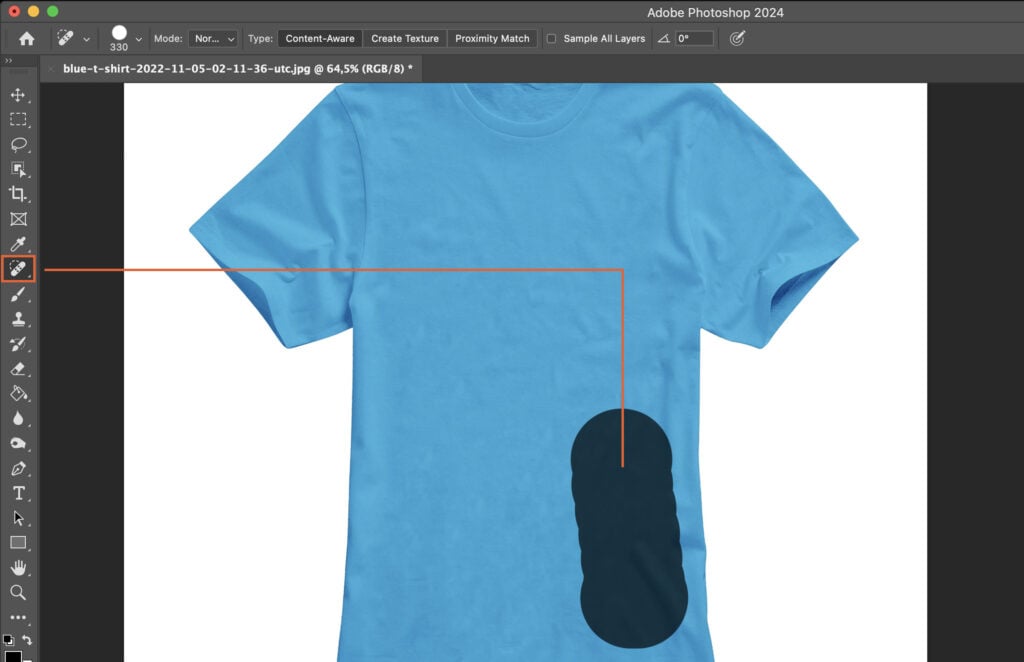Click the Content-Aware button
1024x662 pixels.
coord(319,38)
